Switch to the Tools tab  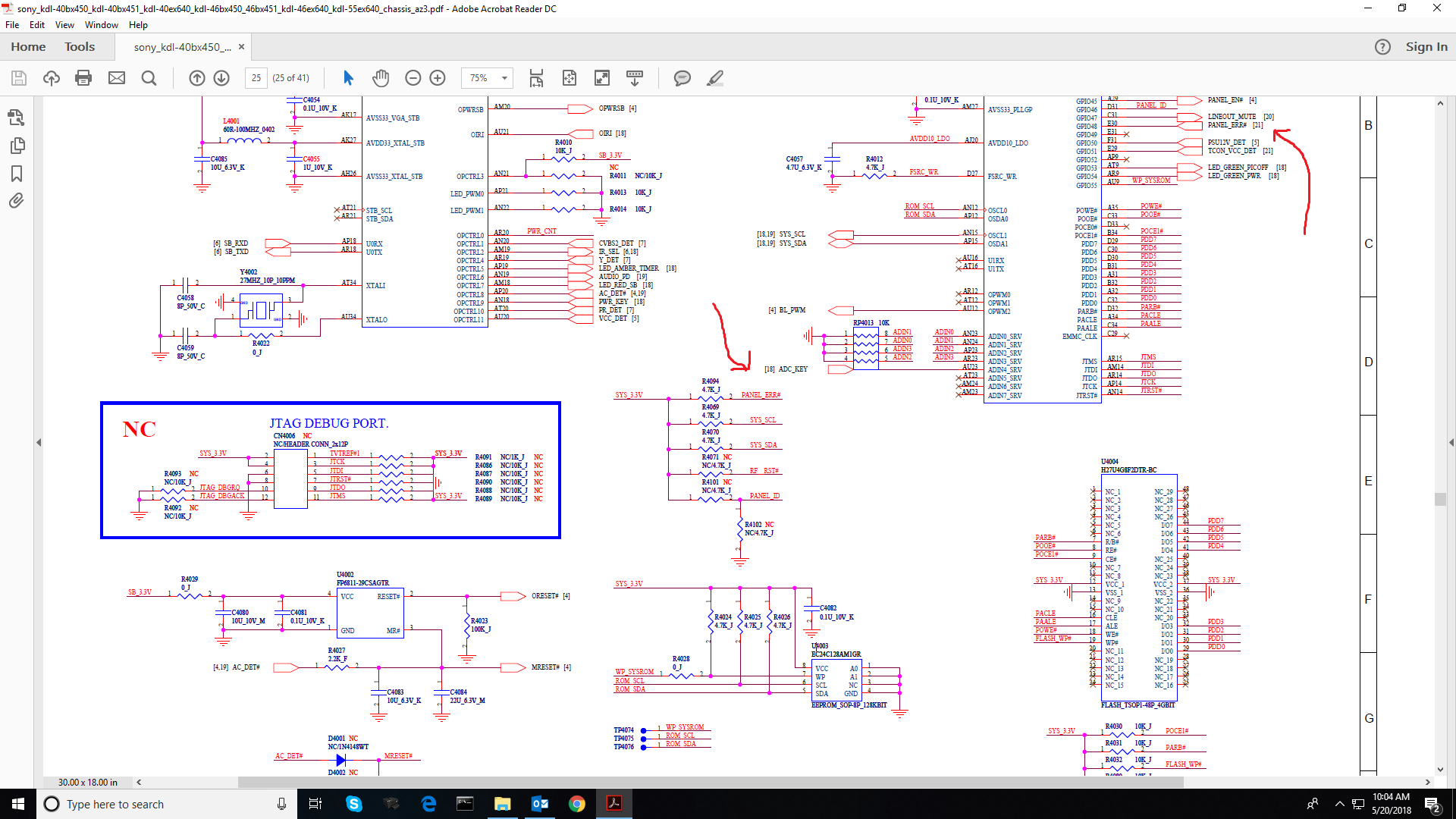80,47
